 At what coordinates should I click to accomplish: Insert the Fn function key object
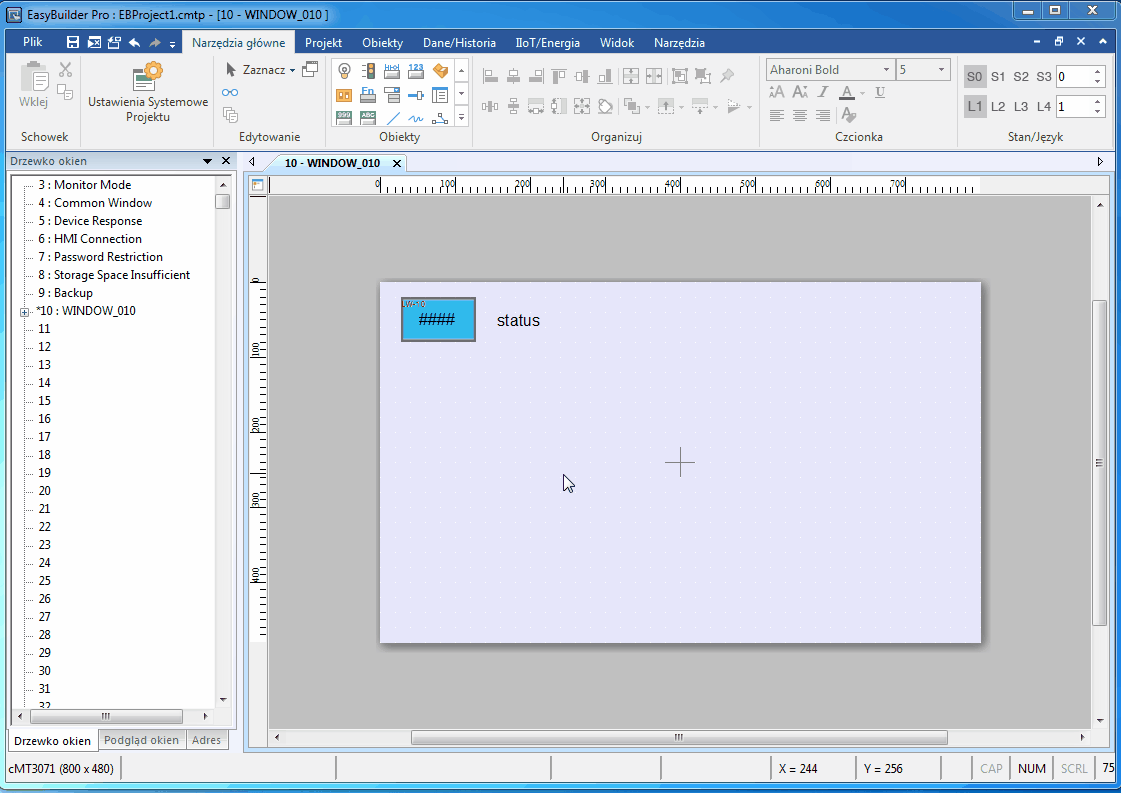point(368,94)
